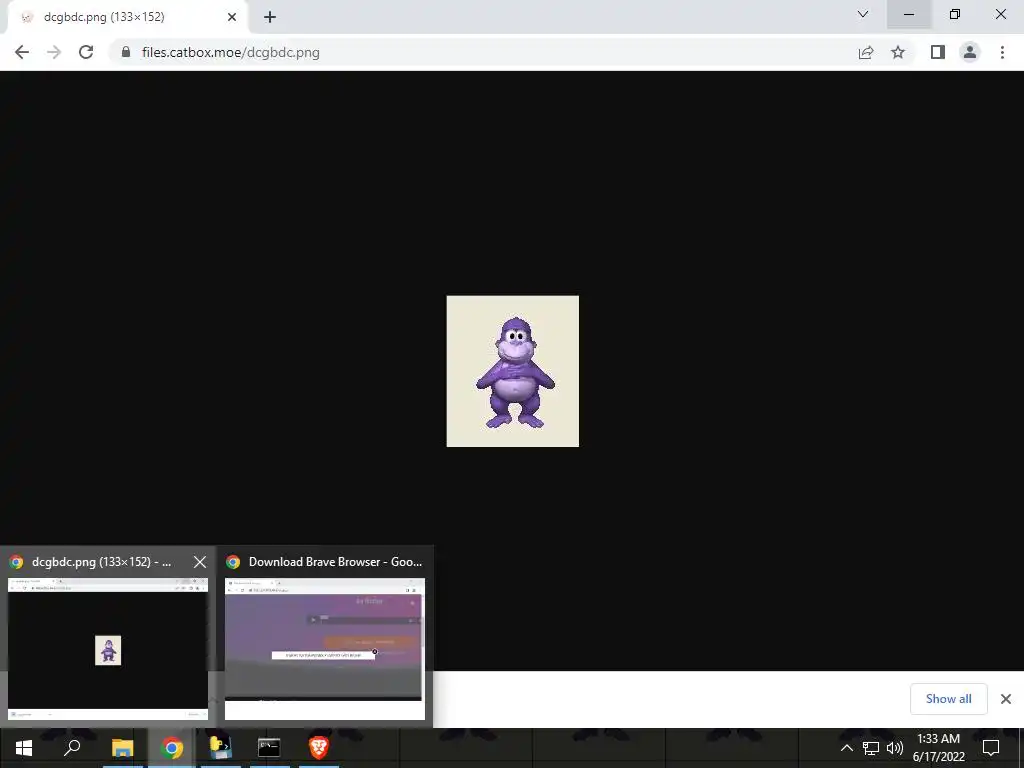Click the dcgbdc.png preview title text

102,562
